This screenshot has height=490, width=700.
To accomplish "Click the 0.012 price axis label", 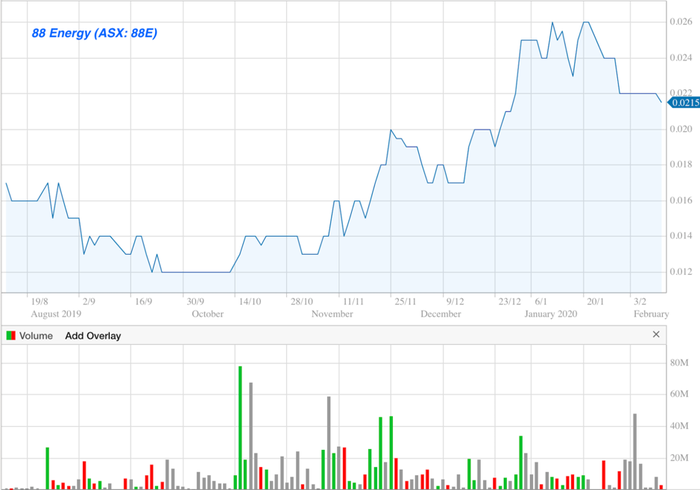I will 681,272.
